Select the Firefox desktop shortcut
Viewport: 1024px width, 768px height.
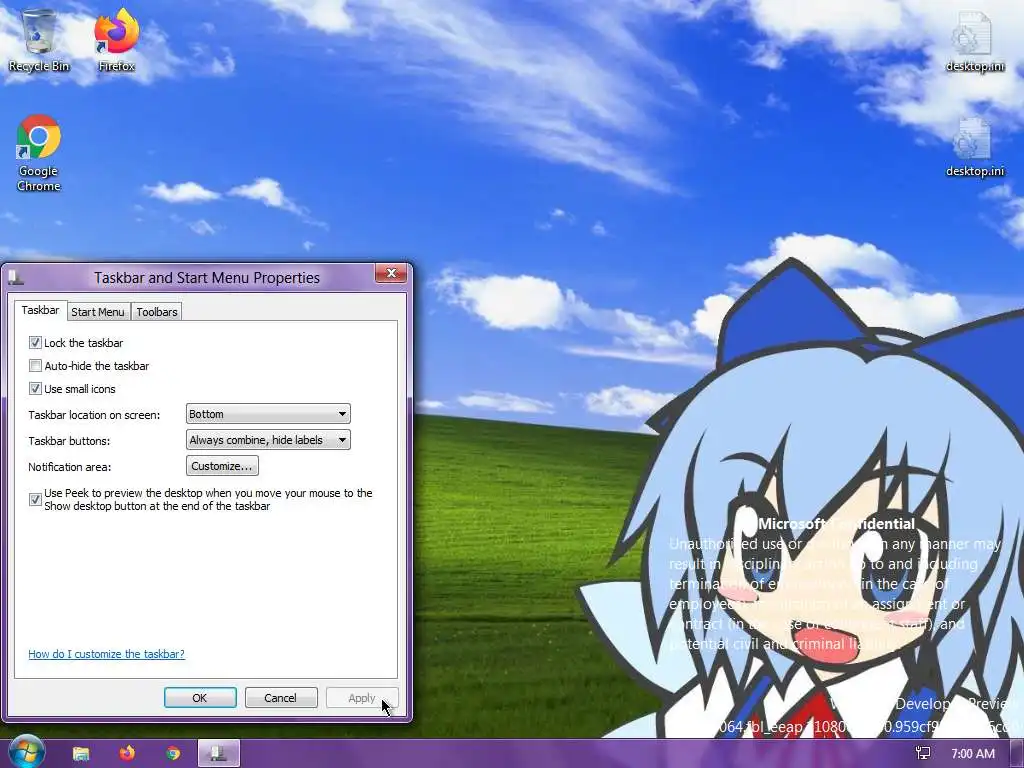click(116, 39)
